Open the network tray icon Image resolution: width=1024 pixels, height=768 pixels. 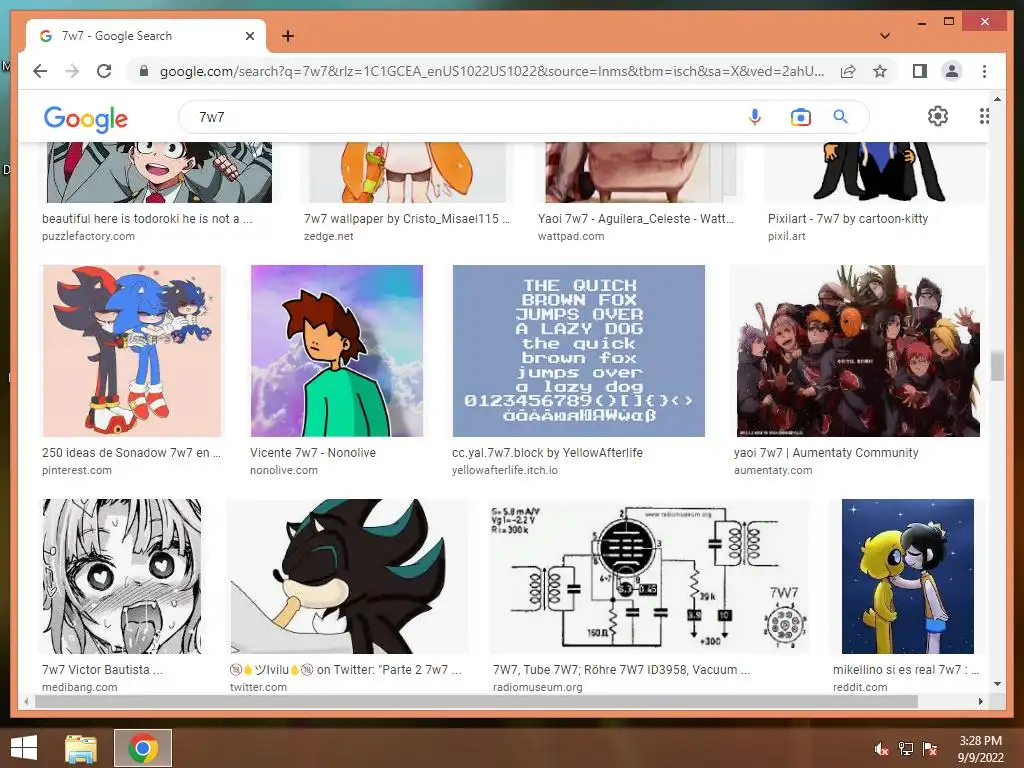tap(906, 749)
